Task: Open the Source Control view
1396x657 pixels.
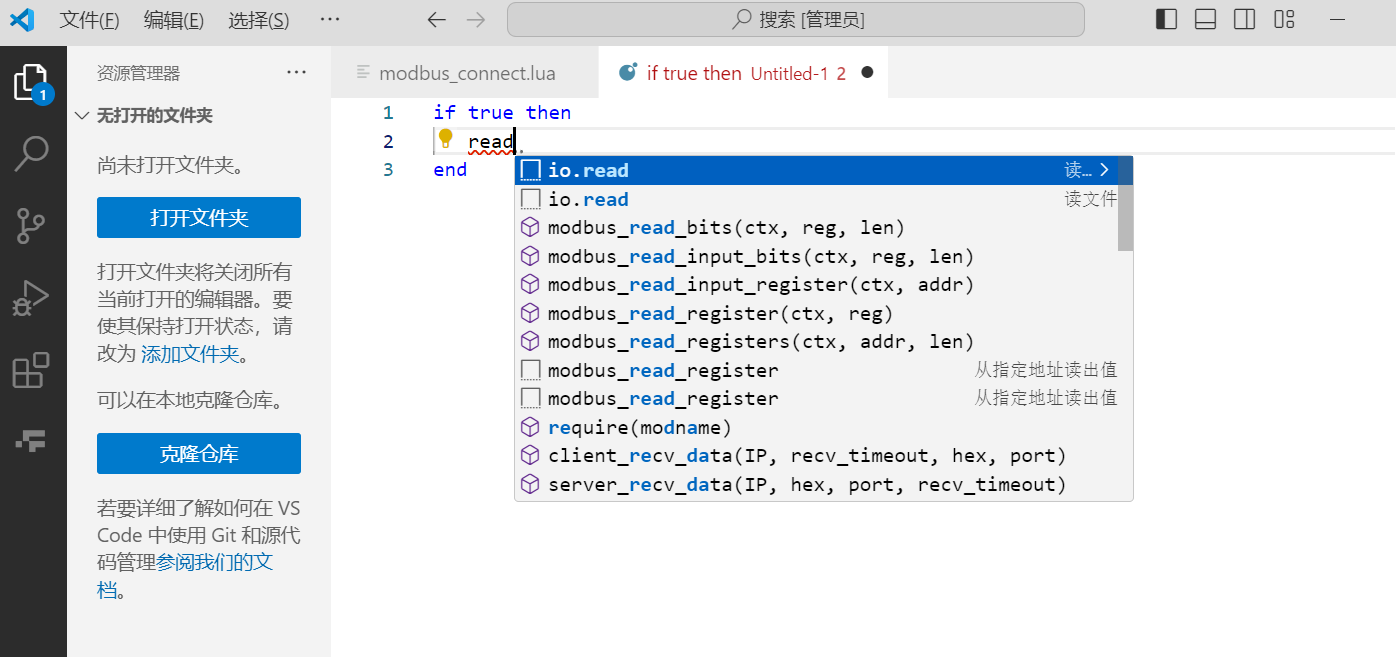Action: [x=32, y=226]
